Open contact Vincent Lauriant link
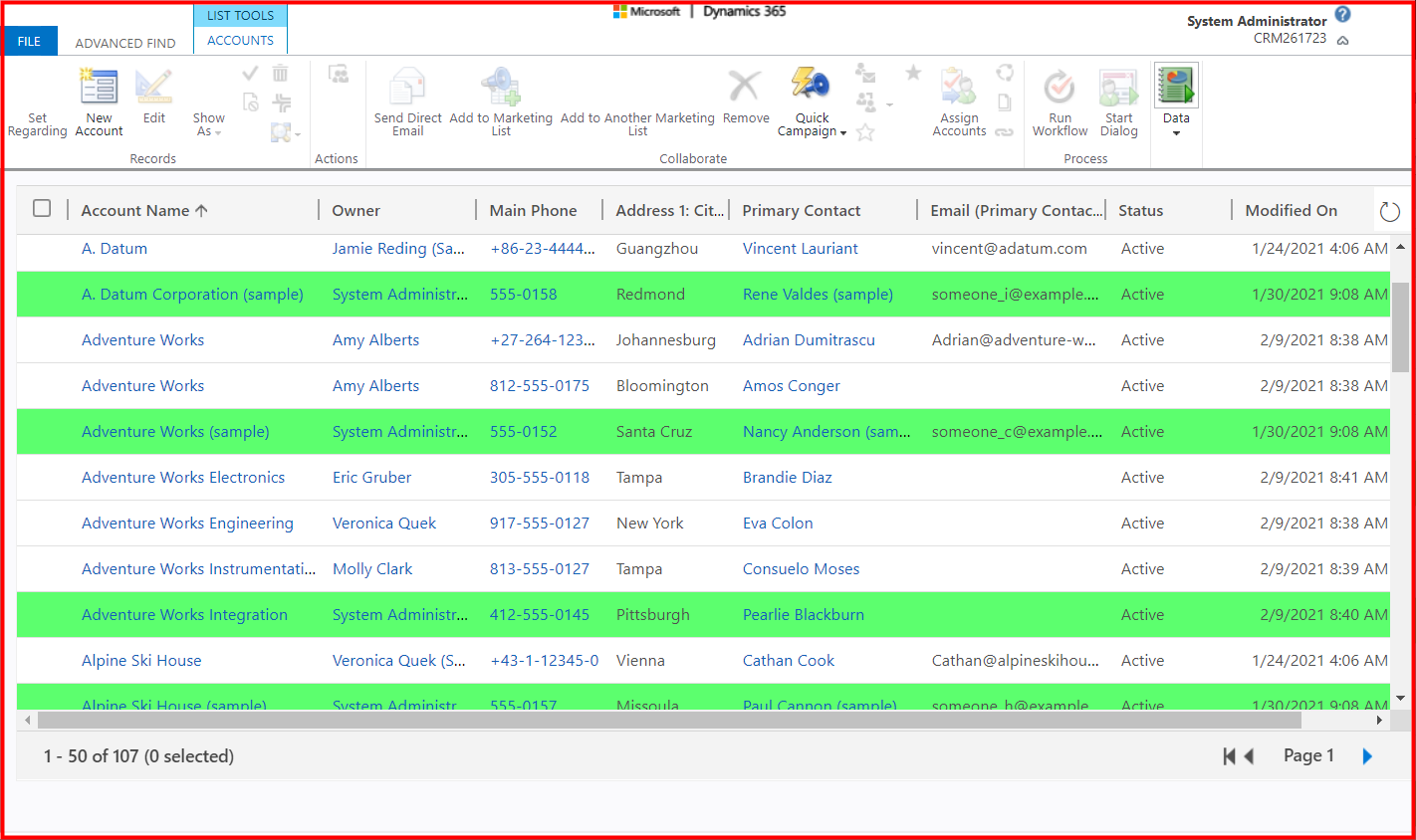 click(800, 249)
